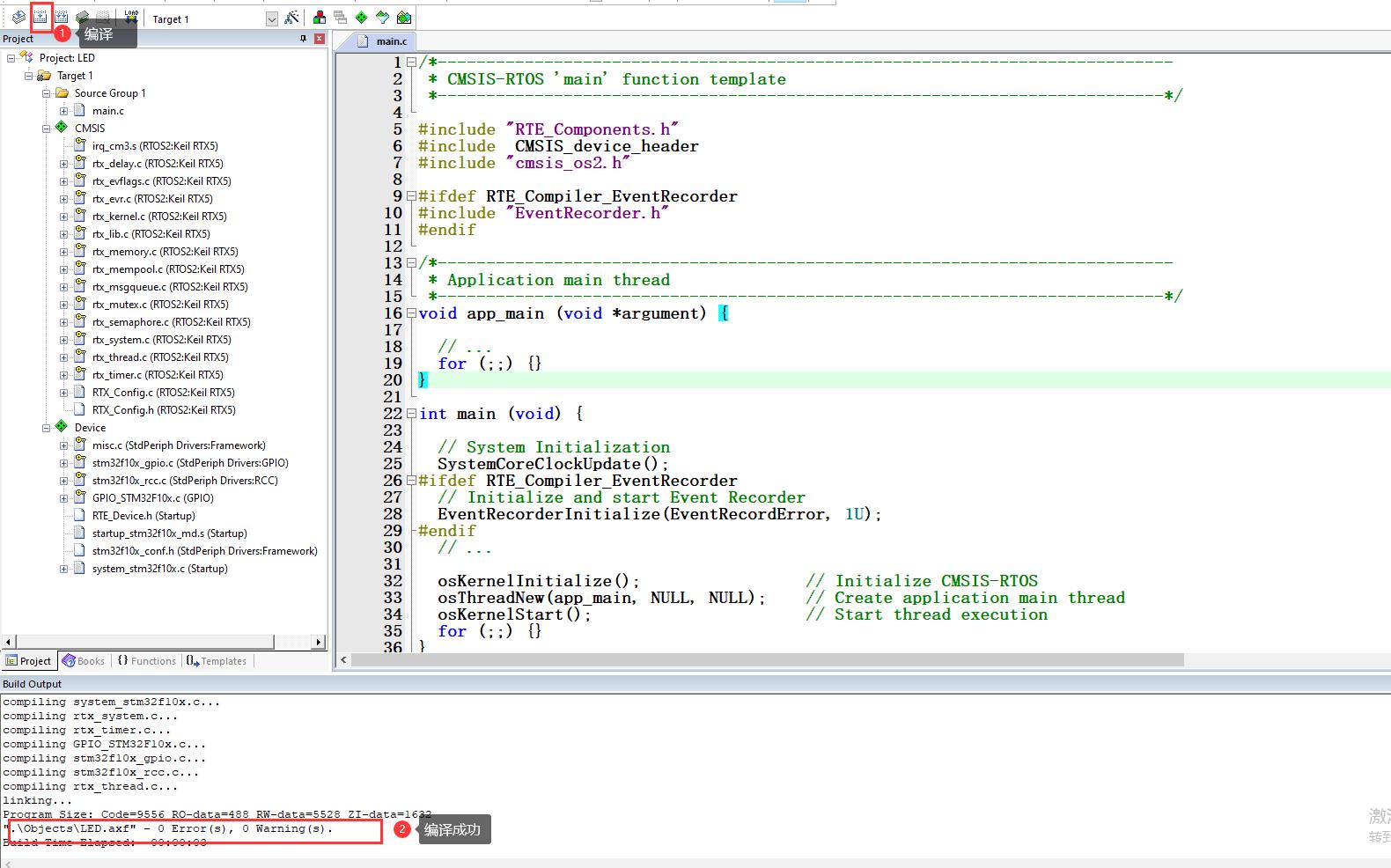Select rtx_thread.c file in tree

point(160,357)
